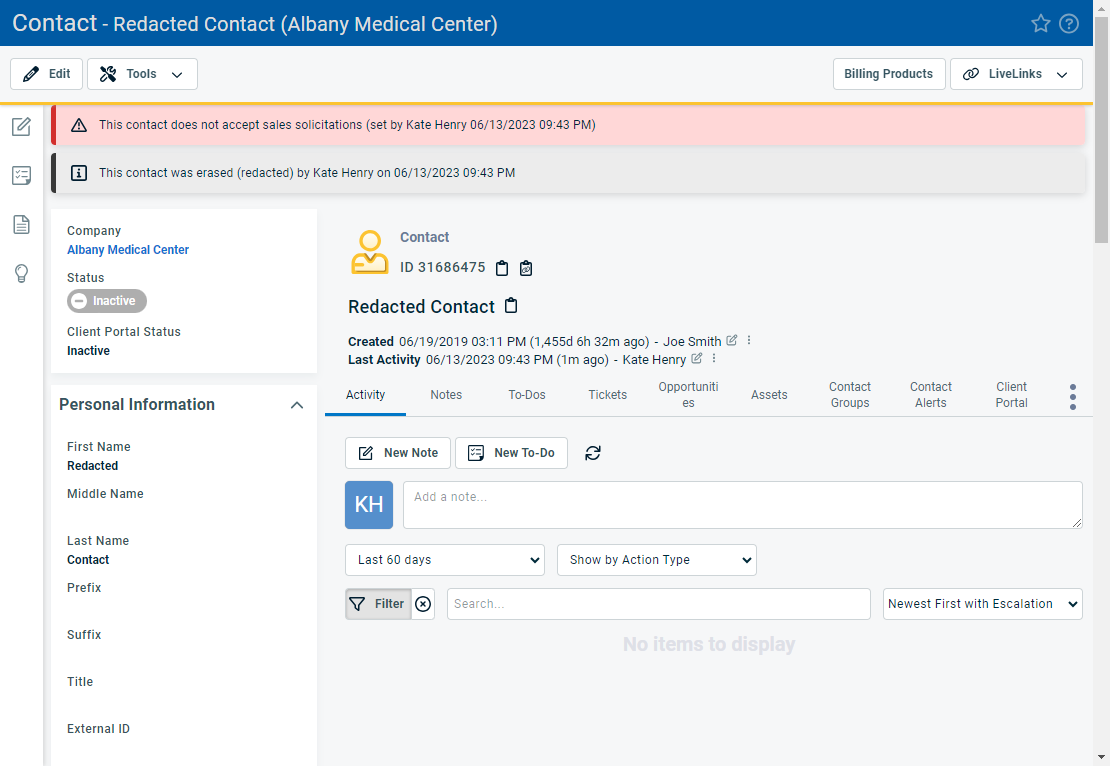Clear the activity filter with the X icon
The width and height of the screenshot is (1110, 766).
click(423, 604)
